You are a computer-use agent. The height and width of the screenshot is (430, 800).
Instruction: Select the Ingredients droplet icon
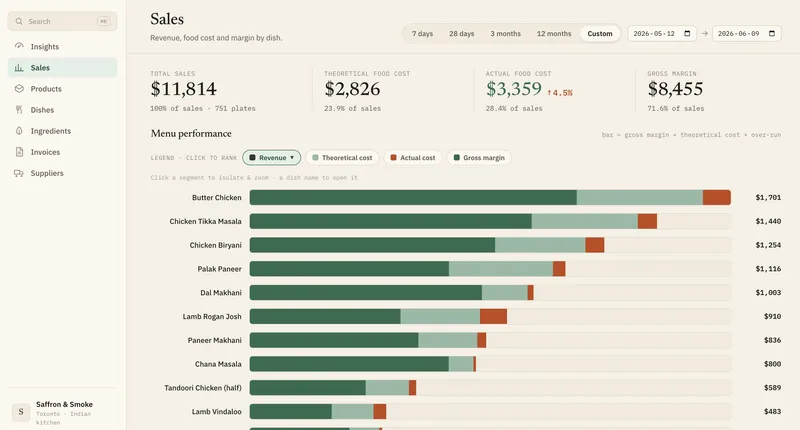point(19,131)
